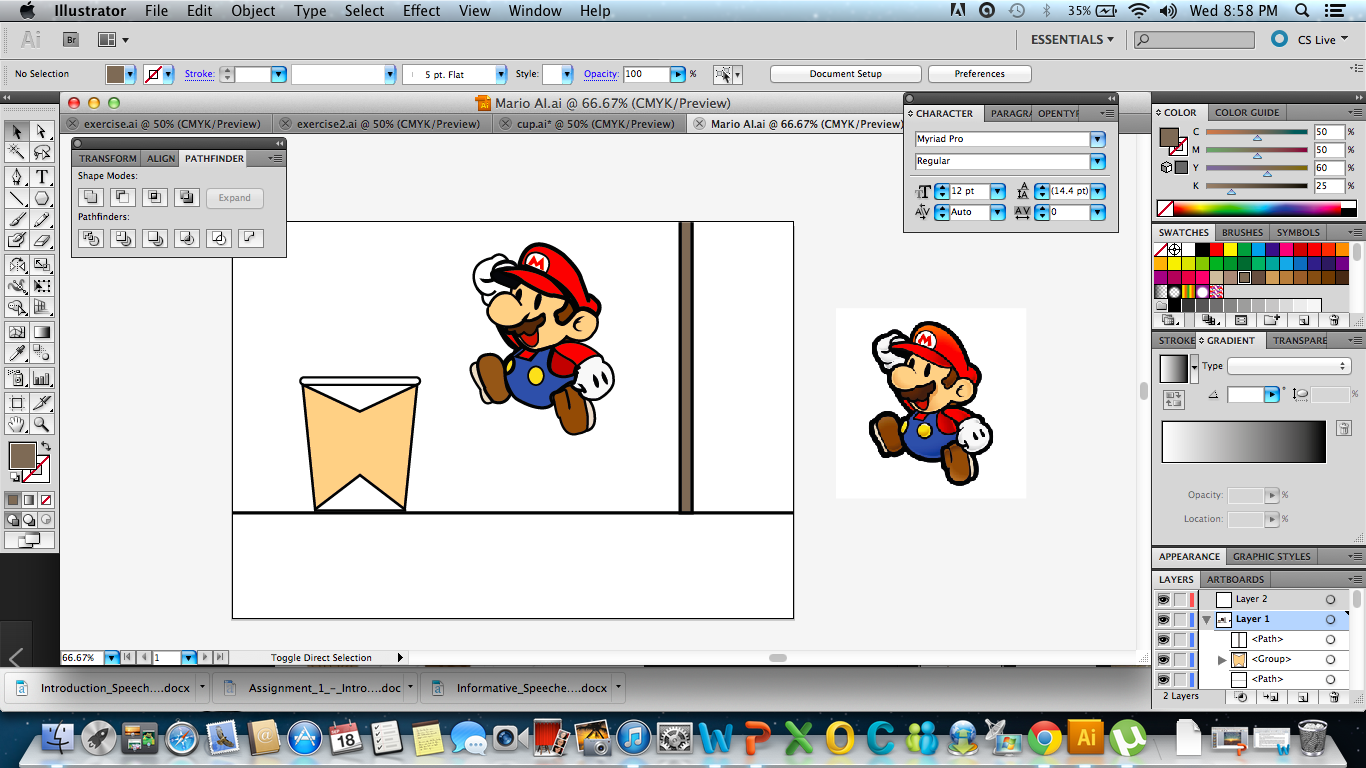The height and width of the screenshot is (768, 1366).
Task: Select the Type tool
Action: (42, 177)
